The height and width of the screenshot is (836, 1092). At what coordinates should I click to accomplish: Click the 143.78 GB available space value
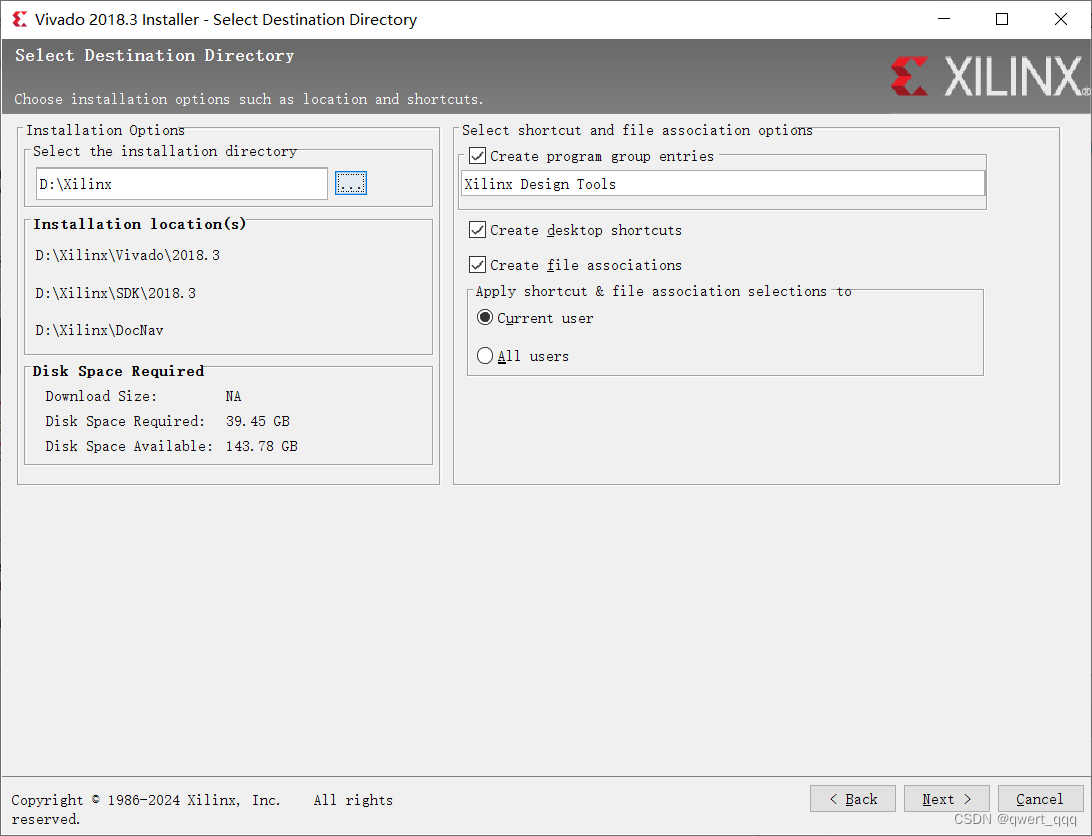click(x=262, y=446)
